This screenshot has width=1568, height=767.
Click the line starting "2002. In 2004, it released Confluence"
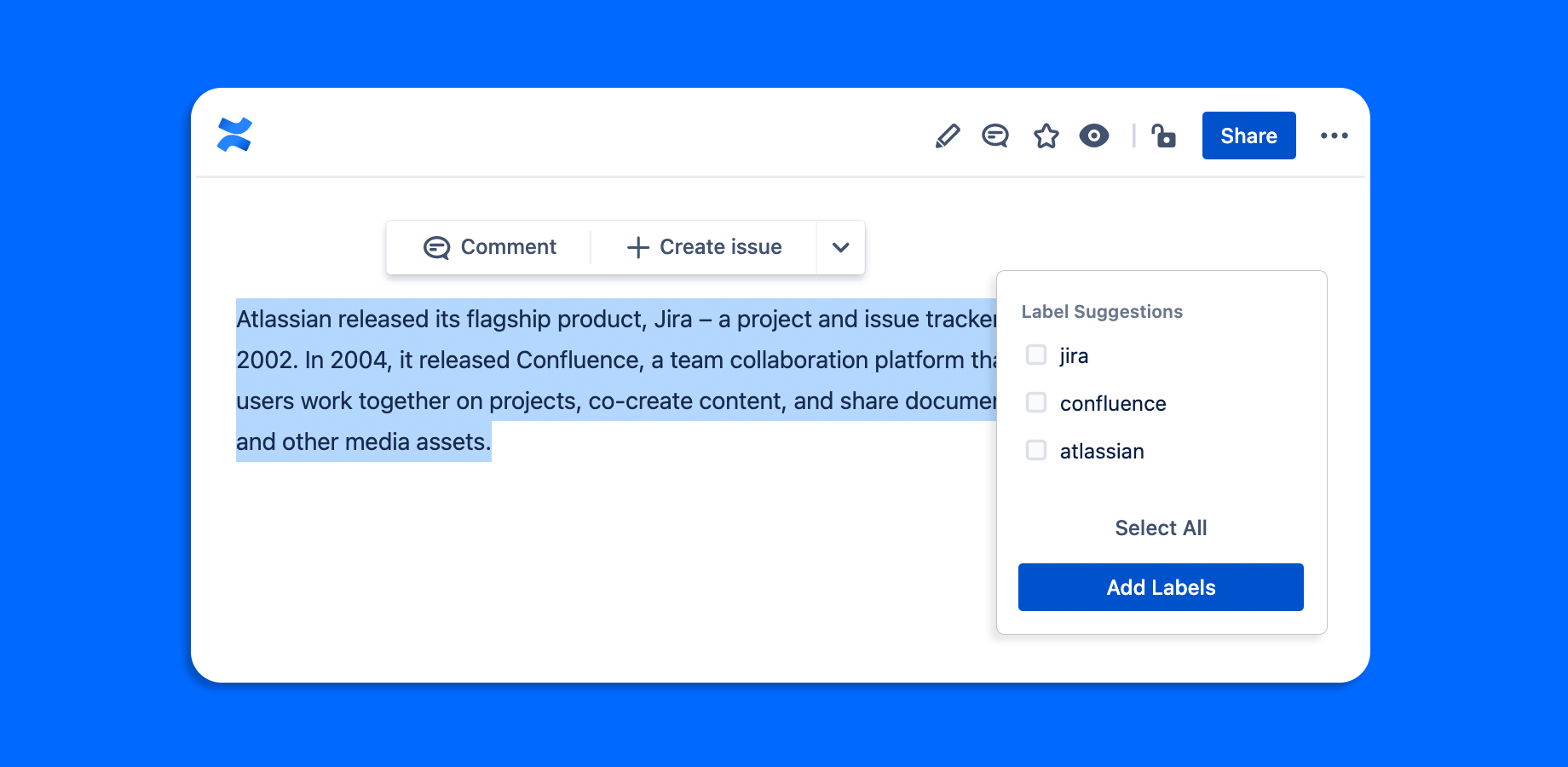point(616,360)
